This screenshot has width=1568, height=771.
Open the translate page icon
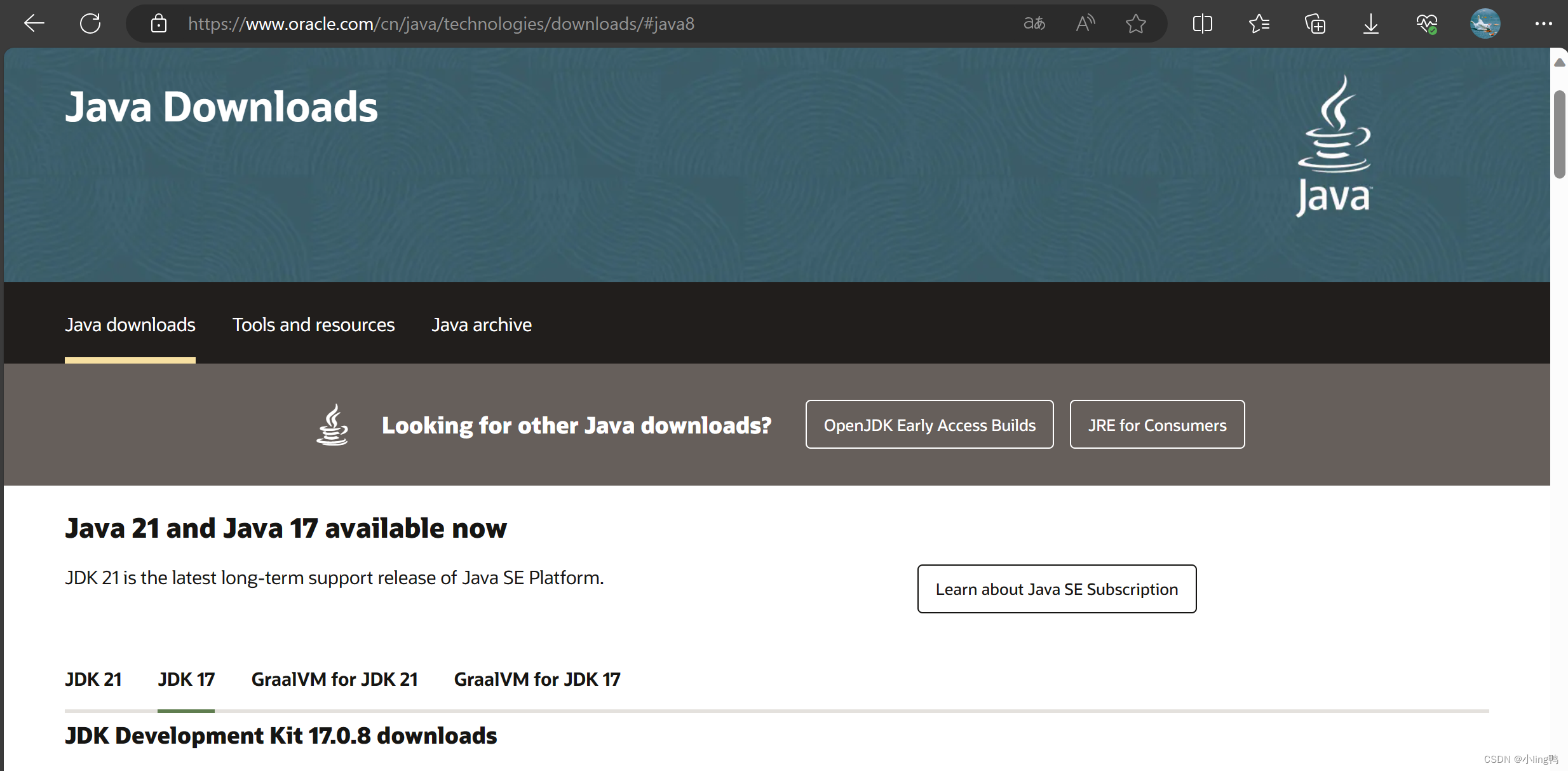click(x=1034, y=24)
